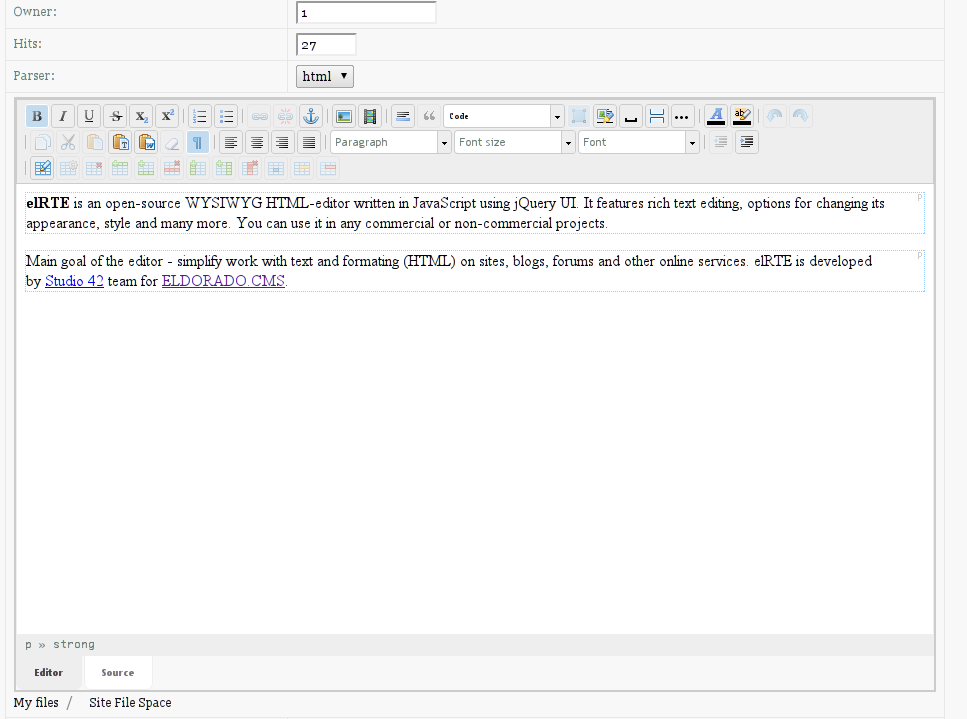The height and width of the screenshot is (719, 967).
Task: Click the ordered list icon
Action: [200, 116]
